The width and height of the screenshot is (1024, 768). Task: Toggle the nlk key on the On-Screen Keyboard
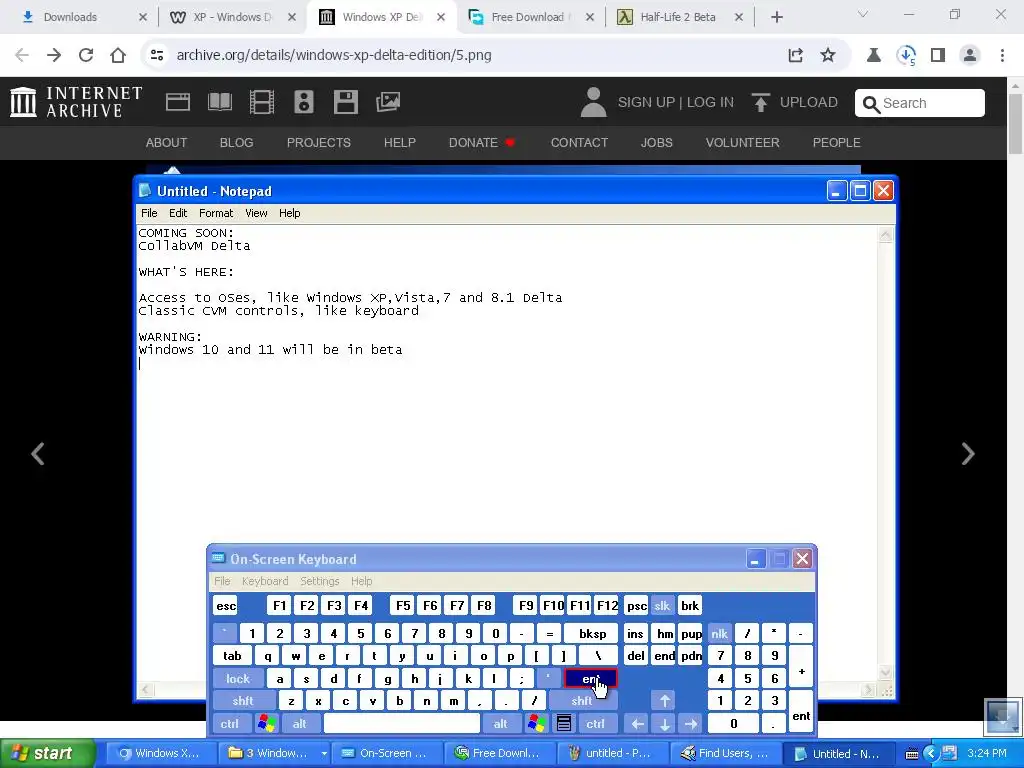click(x=719, y=633)
